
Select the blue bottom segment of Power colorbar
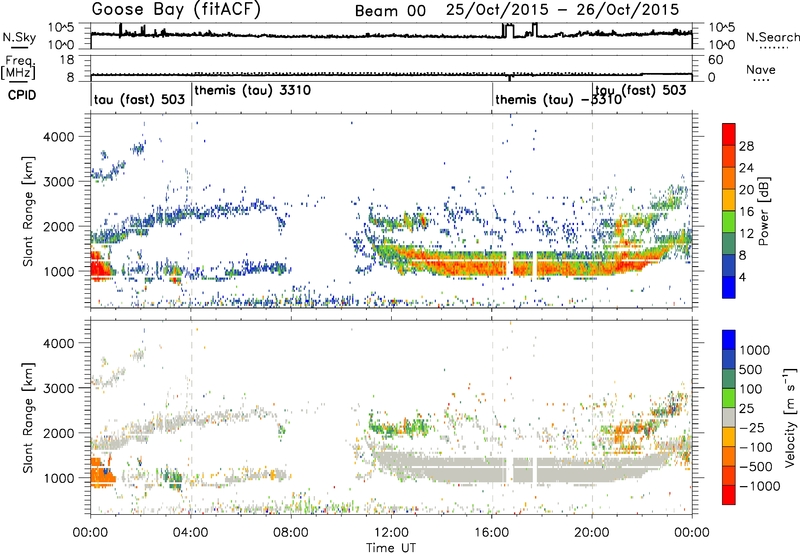pos(729,287)
